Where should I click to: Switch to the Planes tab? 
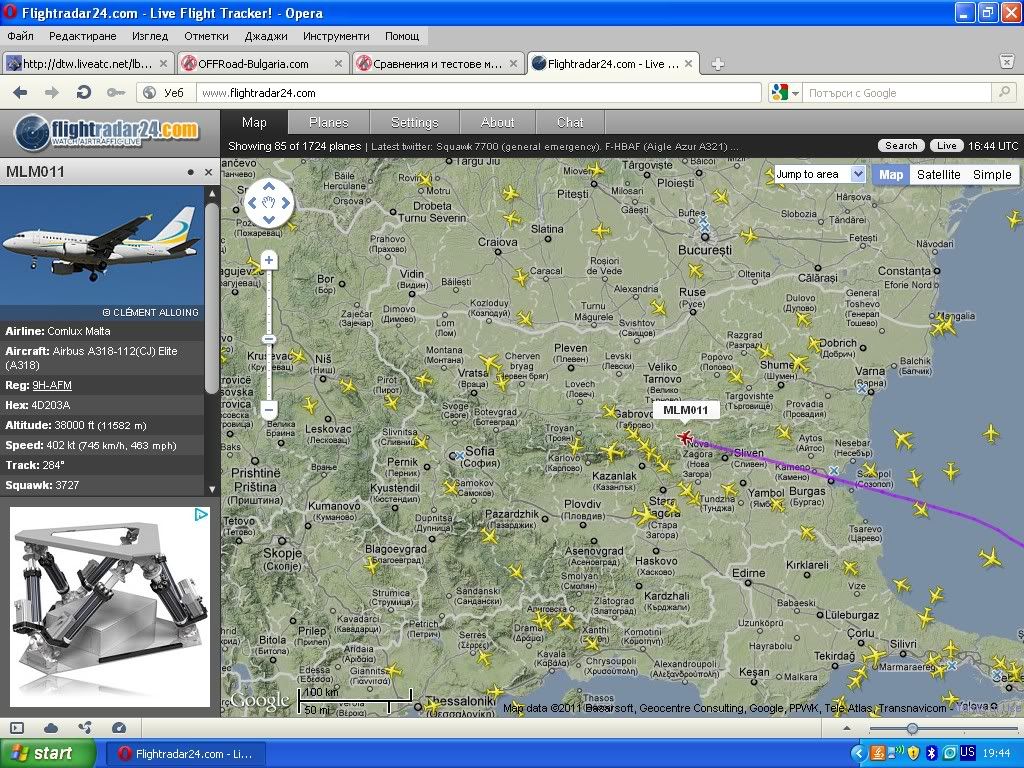328,122
